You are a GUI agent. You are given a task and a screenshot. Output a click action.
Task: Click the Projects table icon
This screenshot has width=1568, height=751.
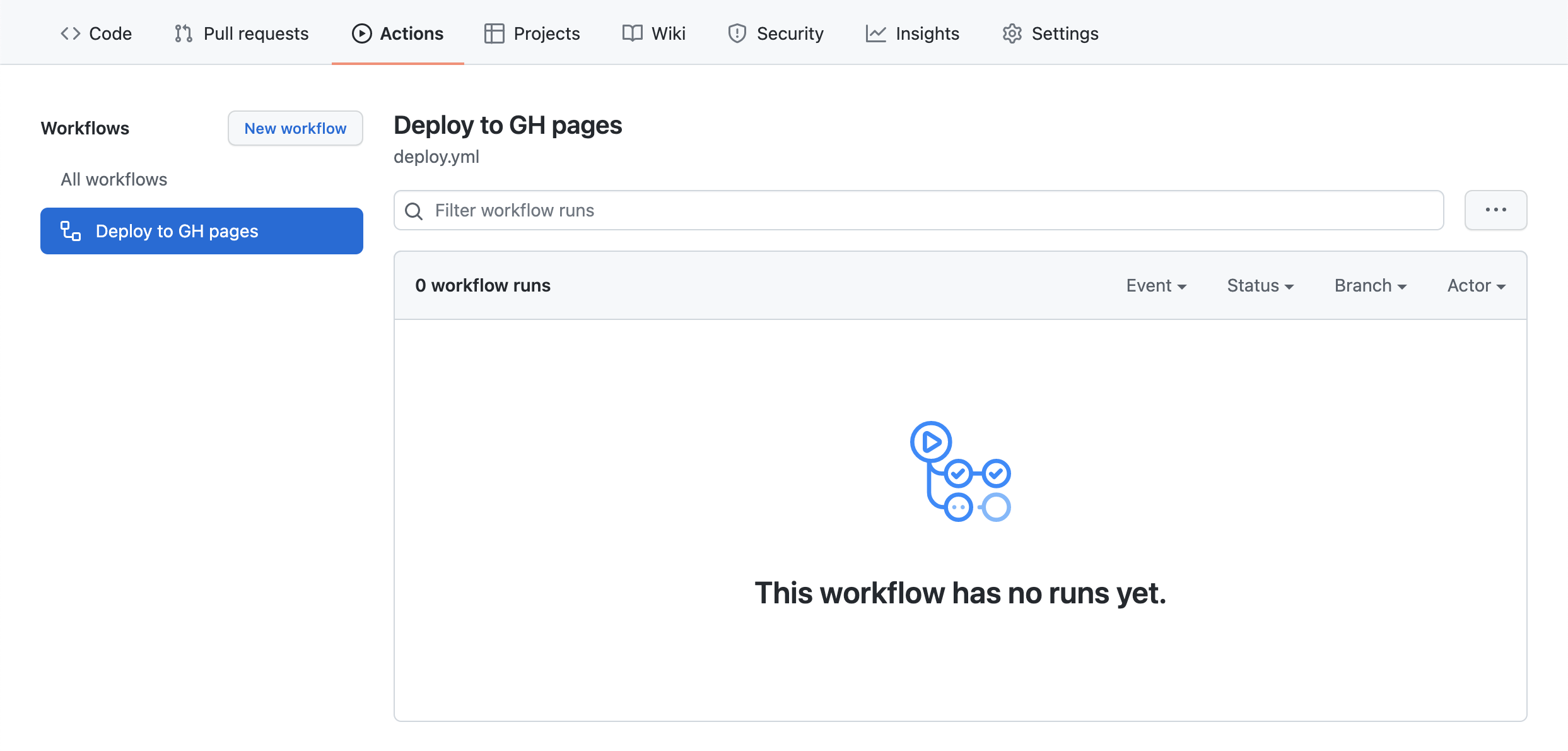(494, 33)
